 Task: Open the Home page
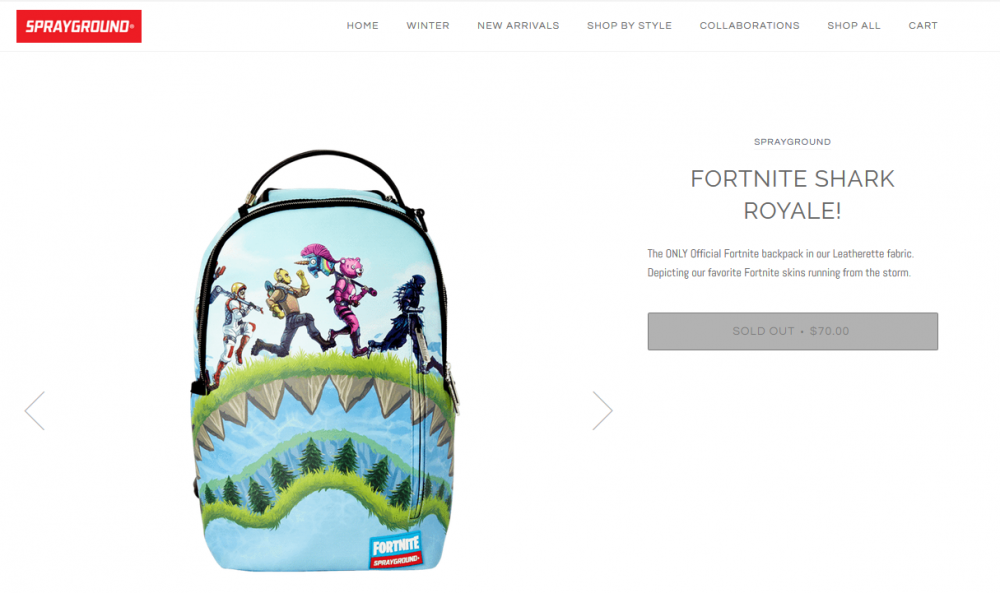(x=363, y=26)
